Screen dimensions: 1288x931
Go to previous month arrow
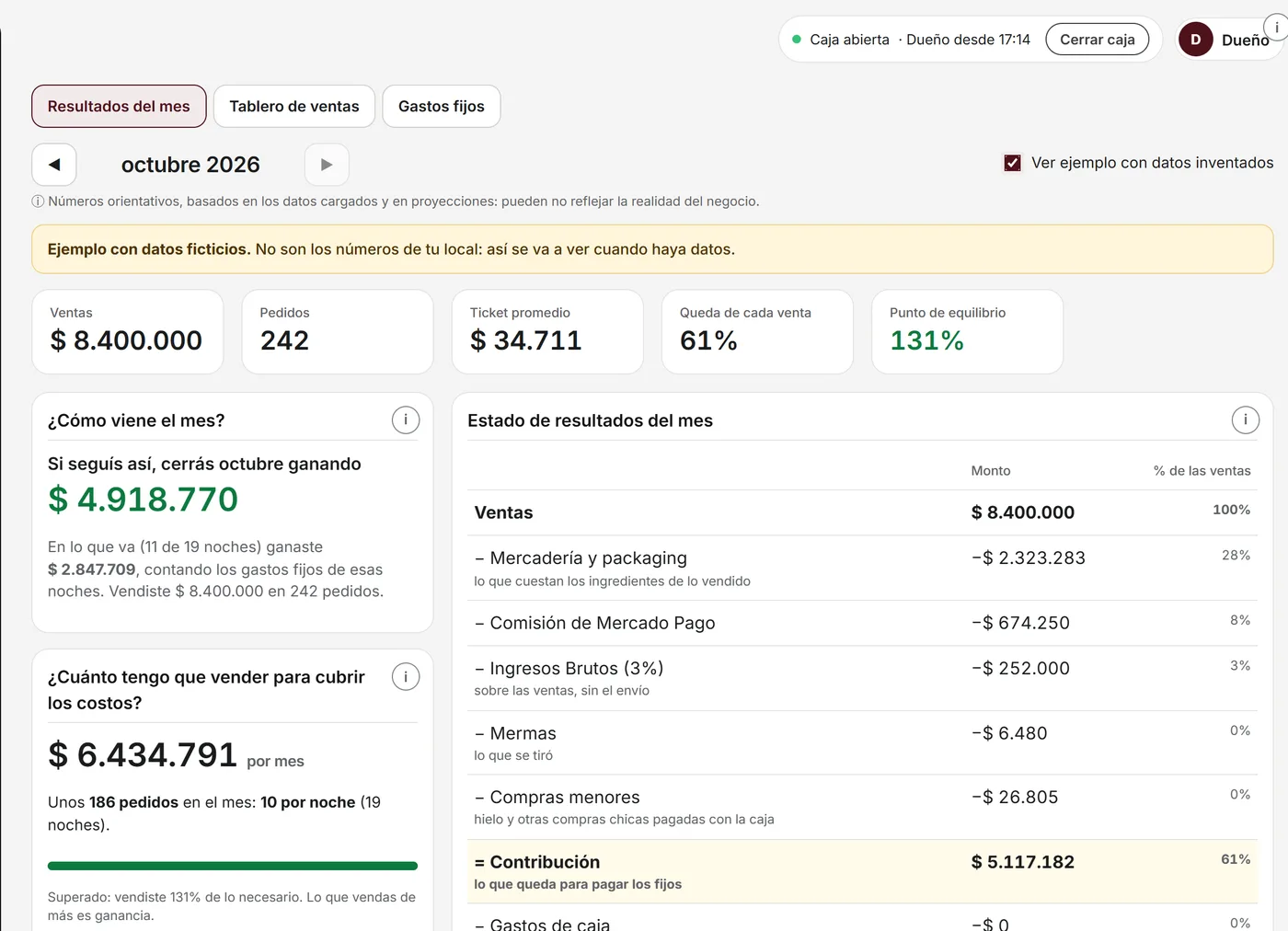[54, 165]
